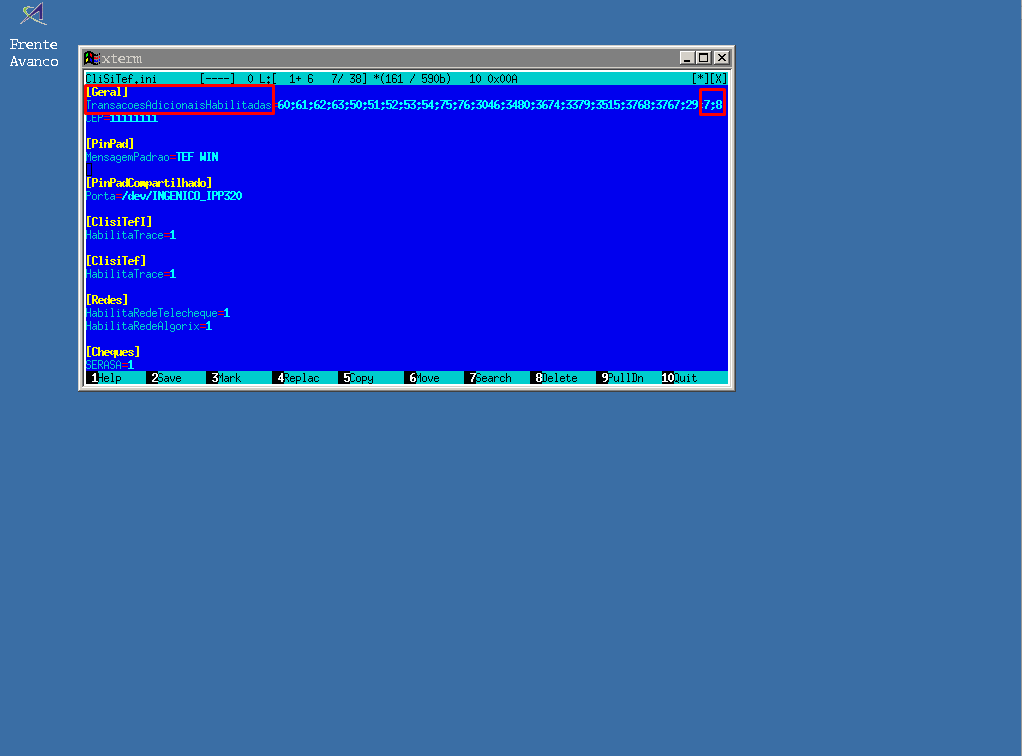Click 10Quit in the function key bar
The width and height of the screenshot is (1022, 756).
[x=679, y=378]
